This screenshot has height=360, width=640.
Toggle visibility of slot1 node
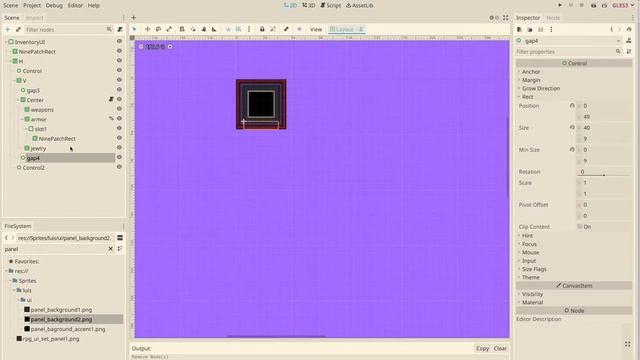click(x=119, y=128)
